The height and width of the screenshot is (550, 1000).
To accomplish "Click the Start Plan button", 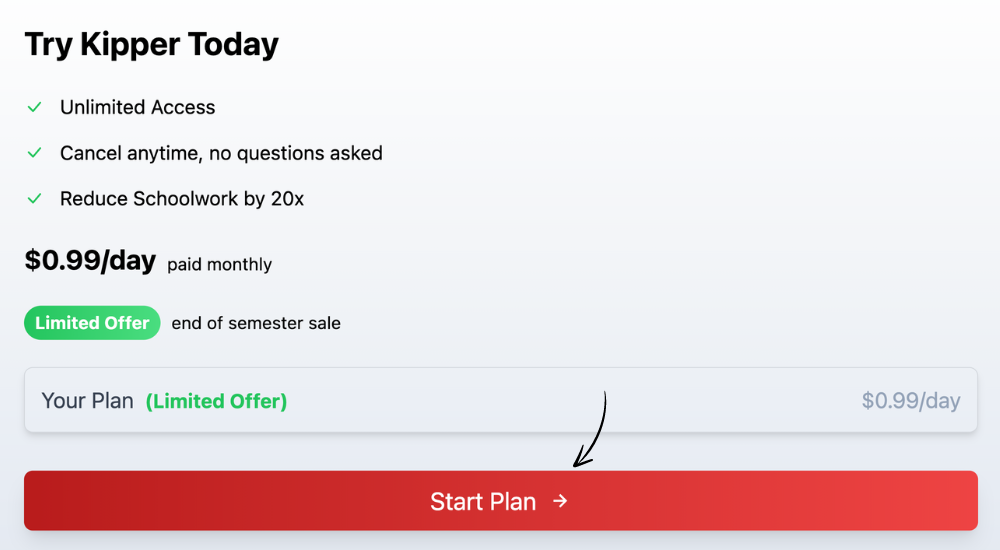I will [x=501, y=501].
